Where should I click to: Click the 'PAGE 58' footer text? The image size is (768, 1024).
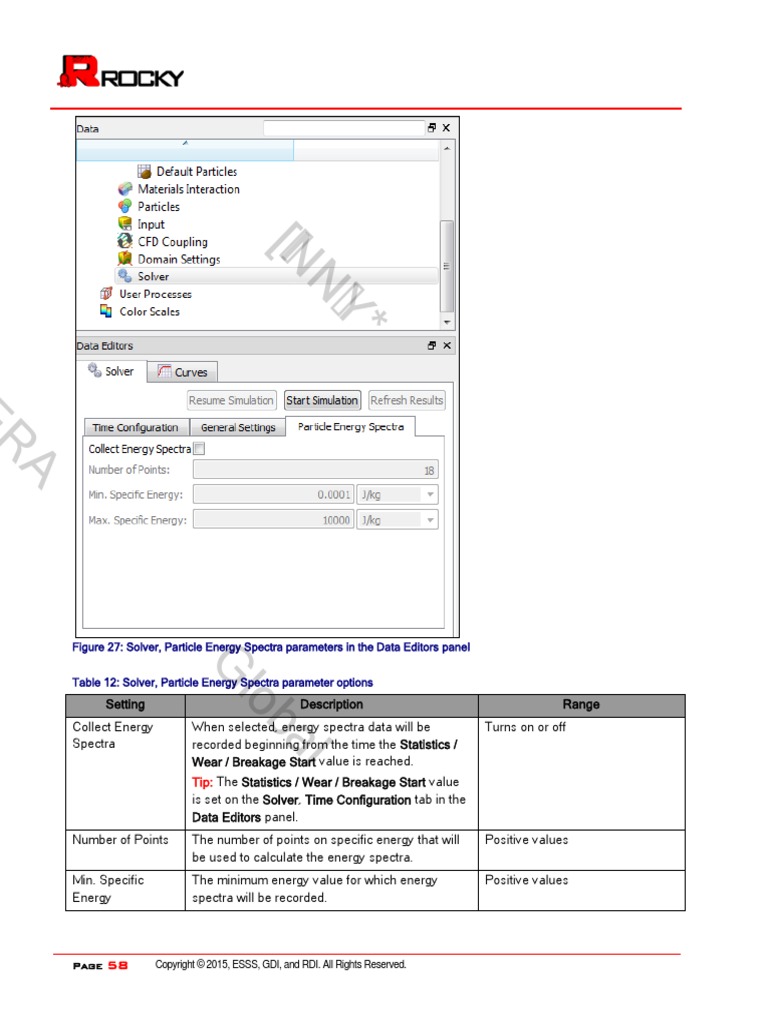(101, 966)
